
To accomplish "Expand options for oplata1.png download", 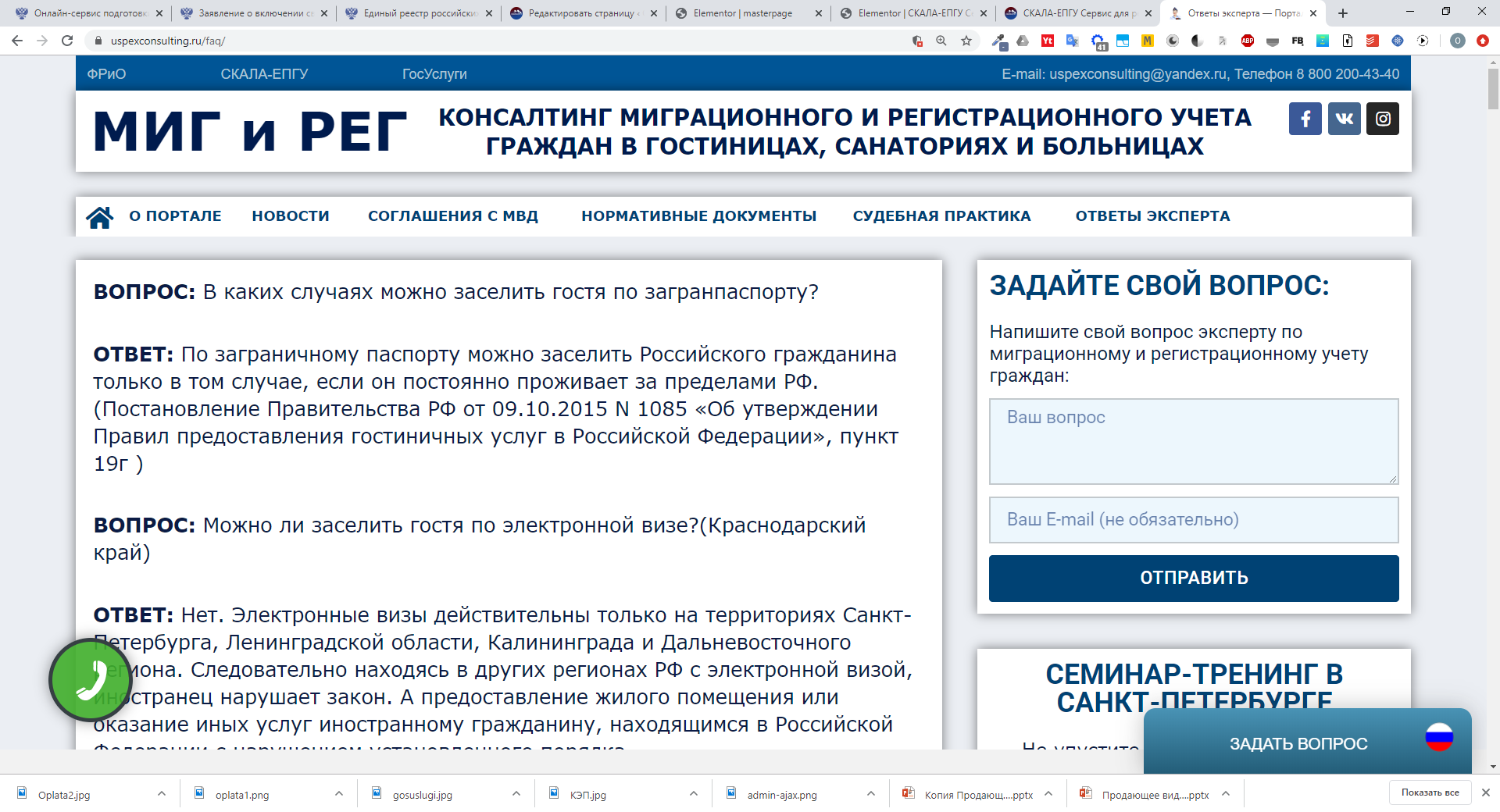I will (339, 793).
